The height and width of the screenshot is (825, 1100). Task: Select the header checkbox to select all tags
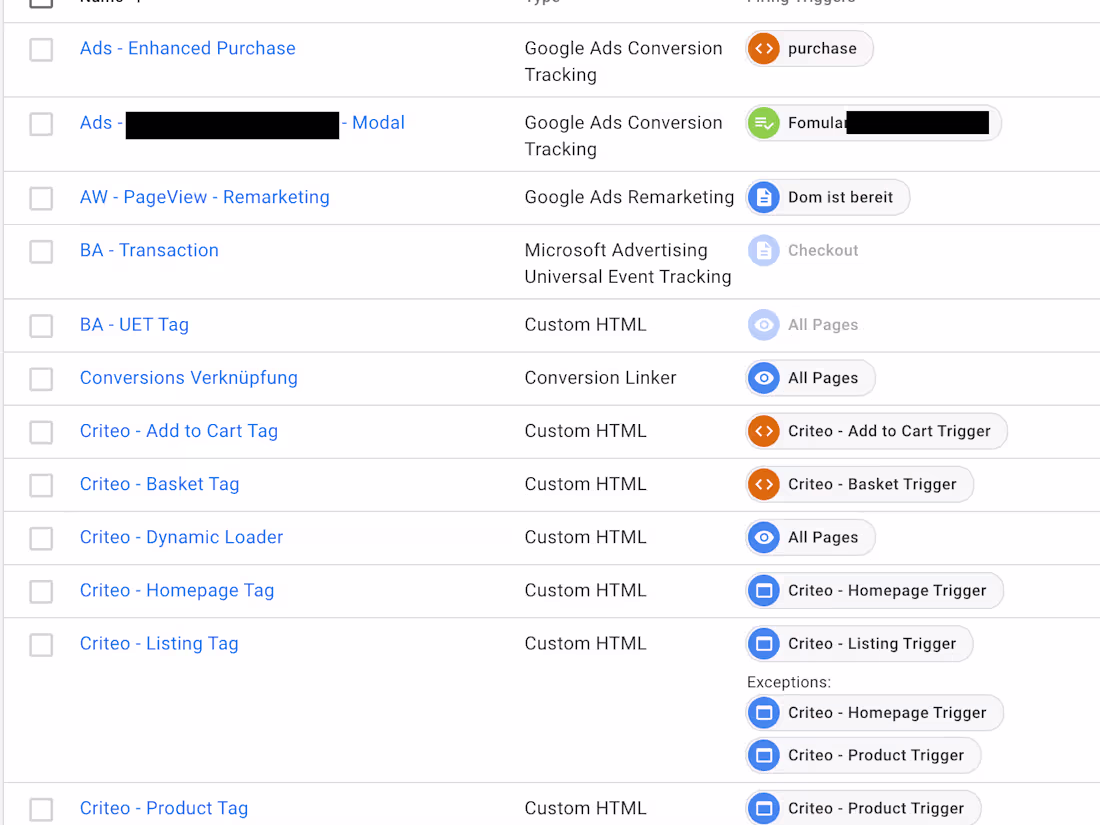click(x=41, y=3)
